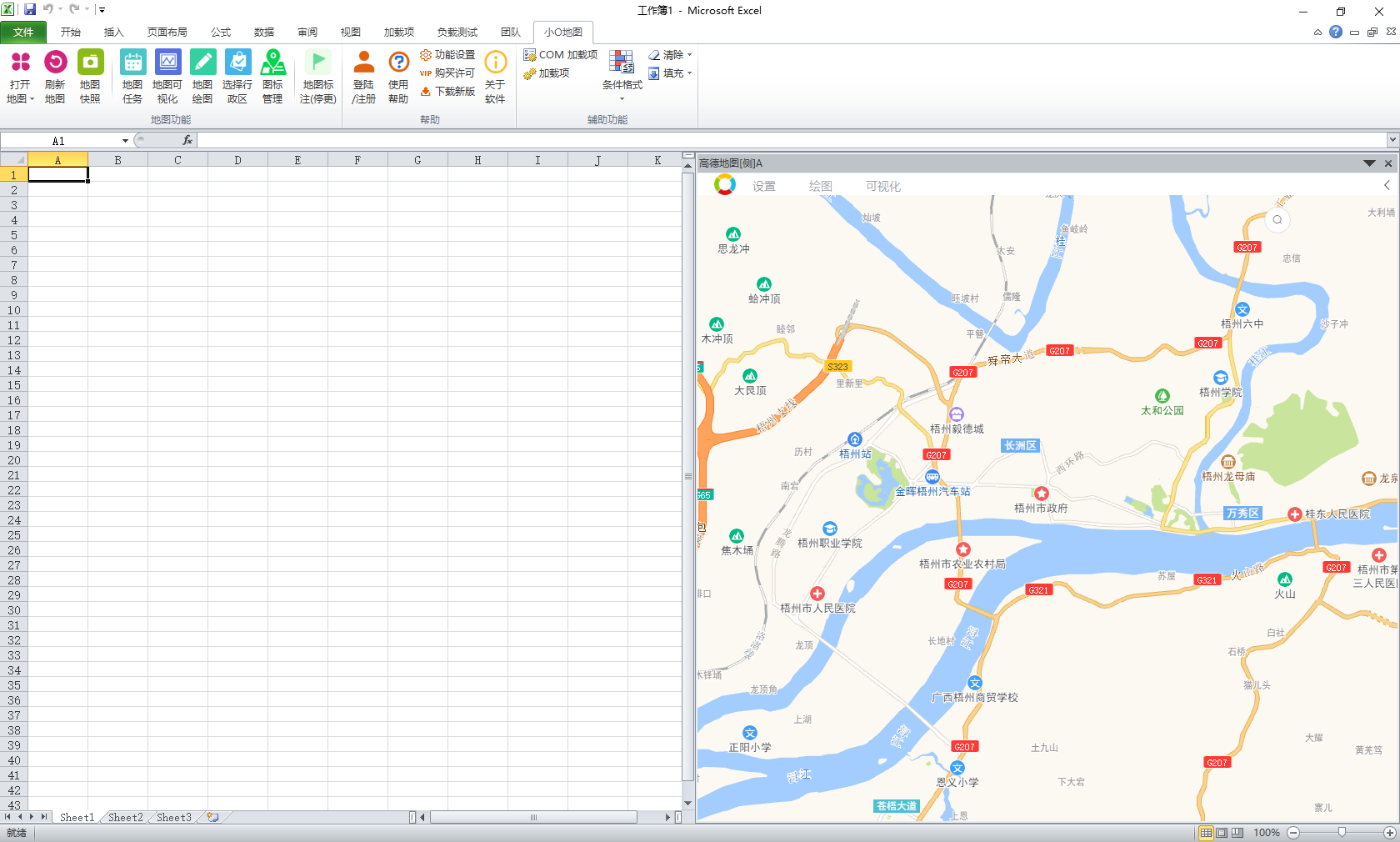
Task: Click the fx insert function icon
Action: [187, 140]
